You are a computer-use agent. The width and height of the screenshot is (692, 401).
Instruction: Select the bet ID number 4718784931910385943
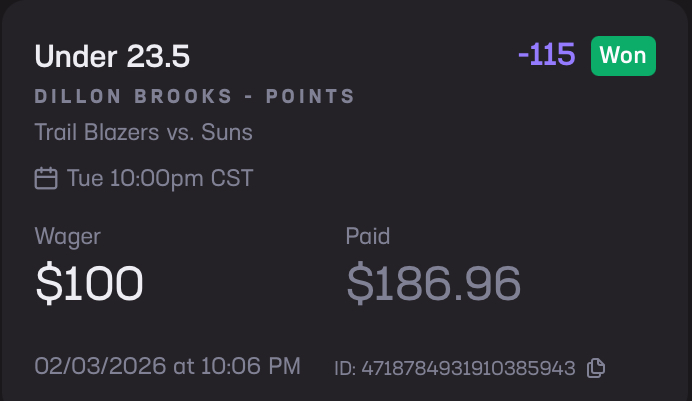pos(469,368)
